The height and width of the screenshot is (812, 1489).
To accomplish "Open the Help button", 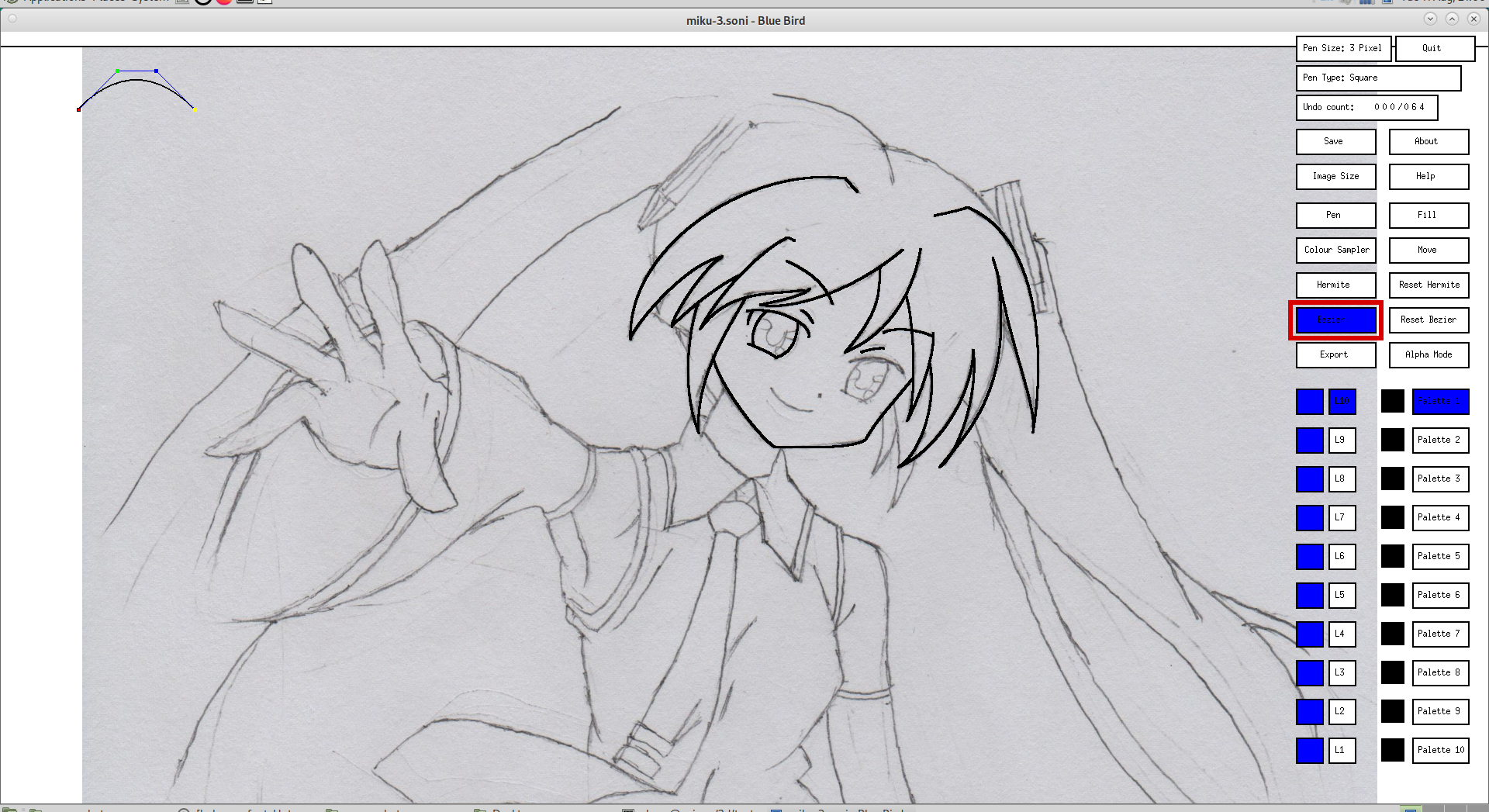I will (x=1429, y=177).
